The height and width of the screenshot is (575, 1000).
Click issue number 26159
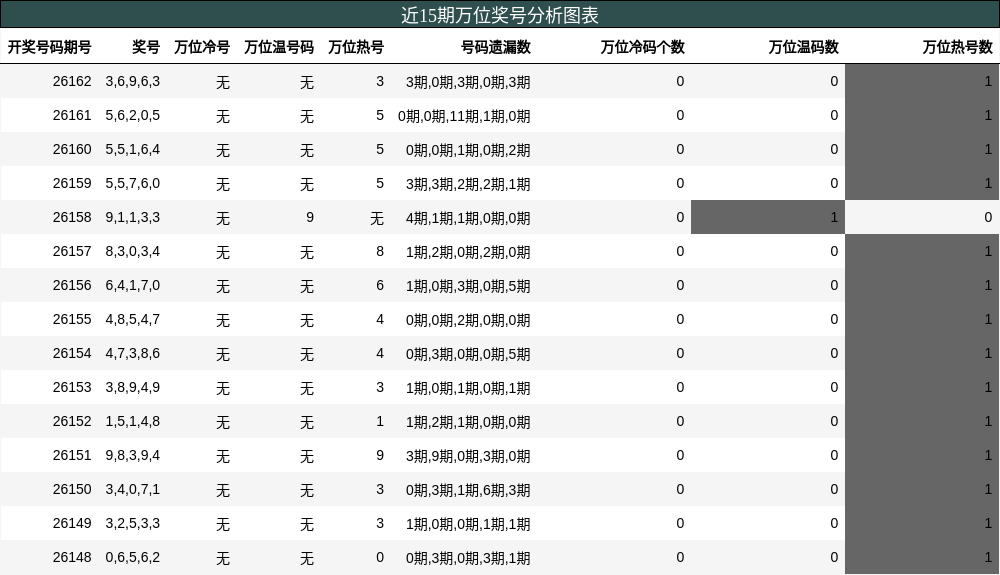tap(72, 184)
